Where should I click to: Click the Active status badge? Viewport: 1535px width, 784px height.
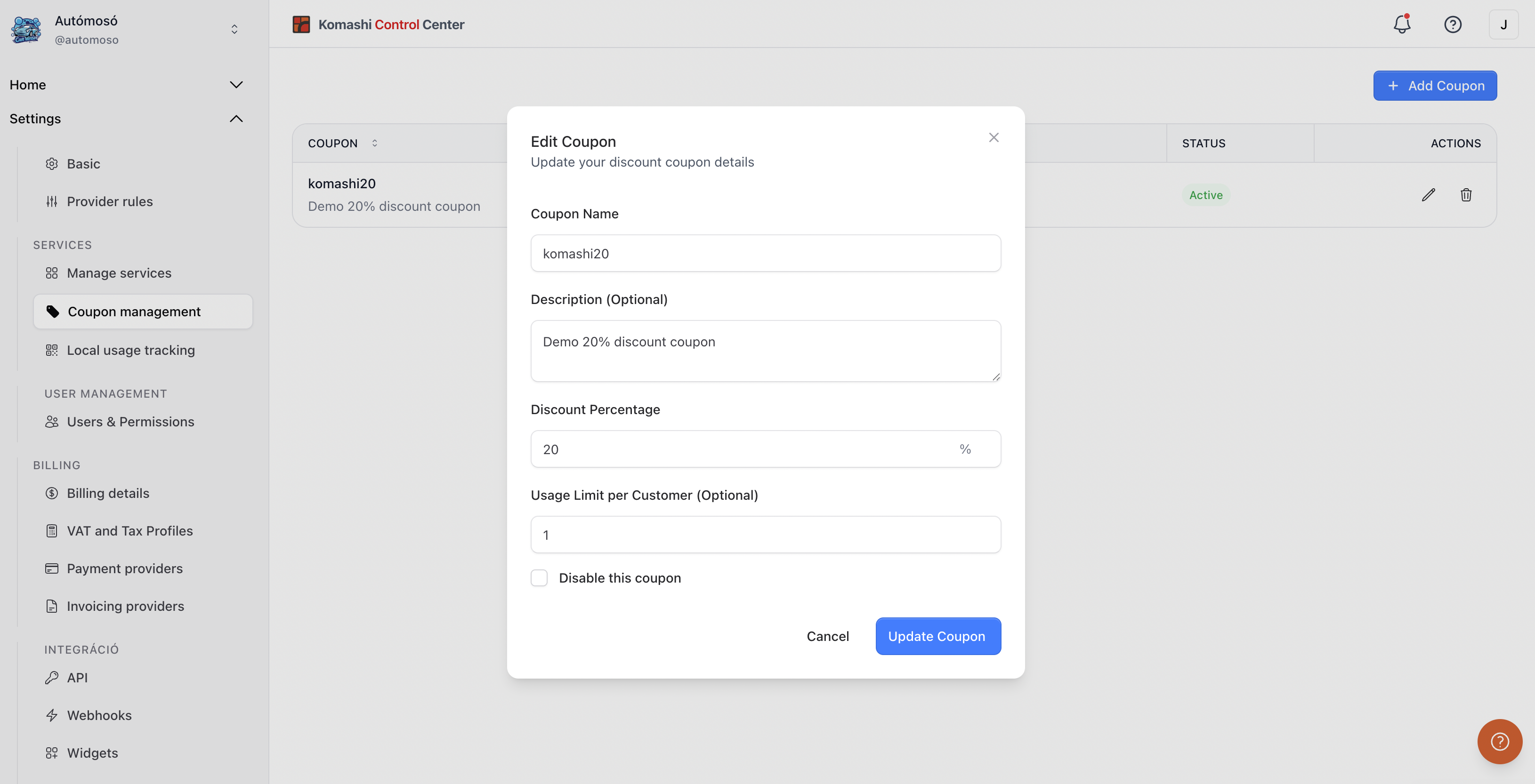pyautogui.click(x=1206, y=195)
